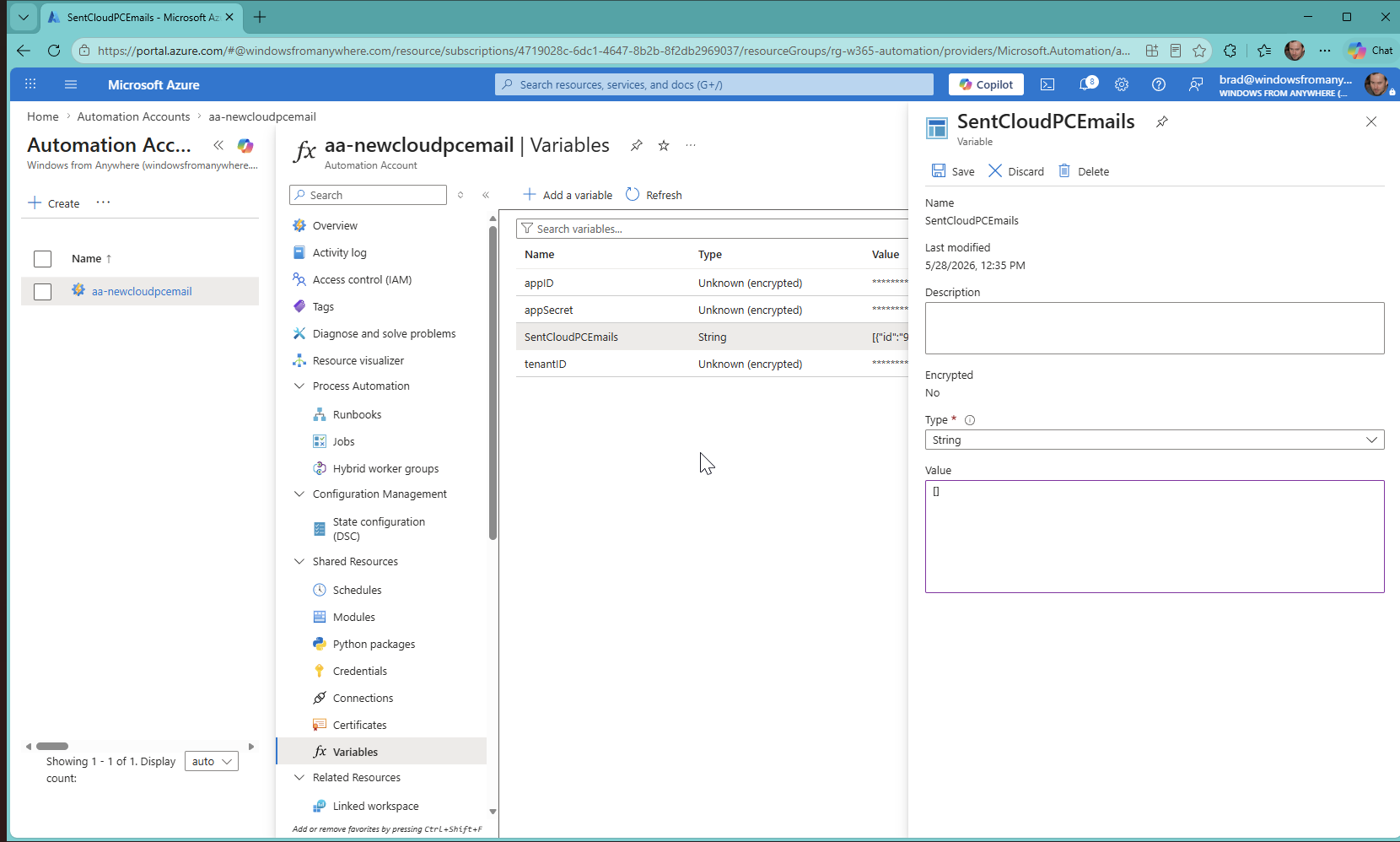Image resolution: width=1400 pixels, height=842 pixels.
Task: Favorite the Variables blade with the star
Action: 664,145
